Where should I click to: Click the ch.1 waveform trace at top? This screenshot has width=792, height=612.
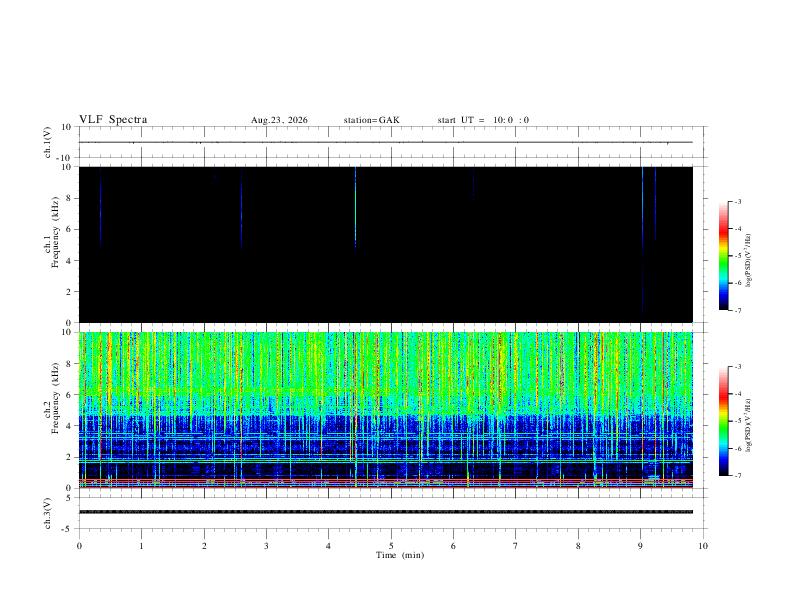point(386,142)
